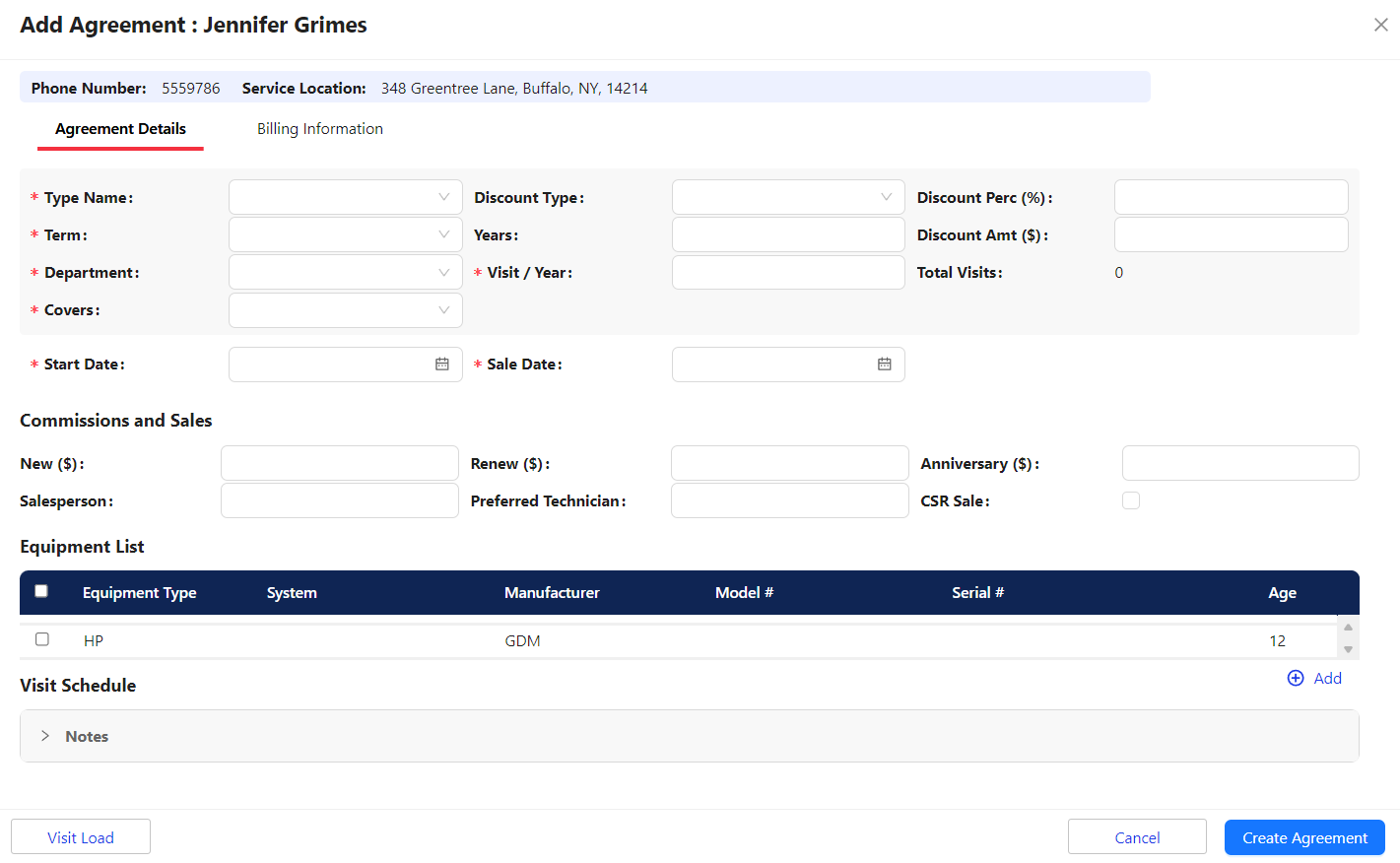Click the equipment list scroll up arrow
Image resolution: width=1400 pixels, height=863 pixels.
1348,628
